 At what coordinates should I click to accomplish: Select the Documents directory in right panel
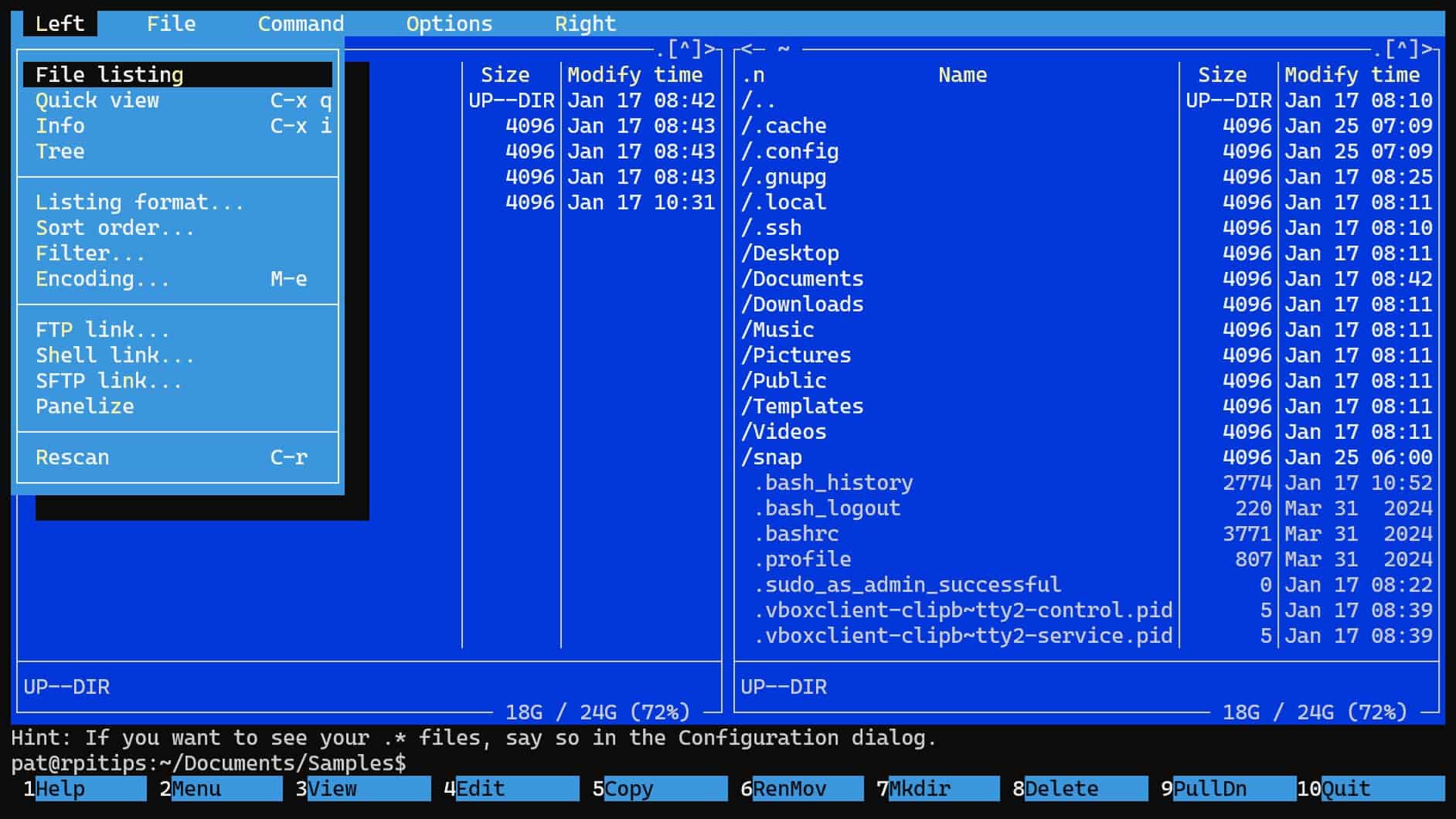(x=808, y=279)
